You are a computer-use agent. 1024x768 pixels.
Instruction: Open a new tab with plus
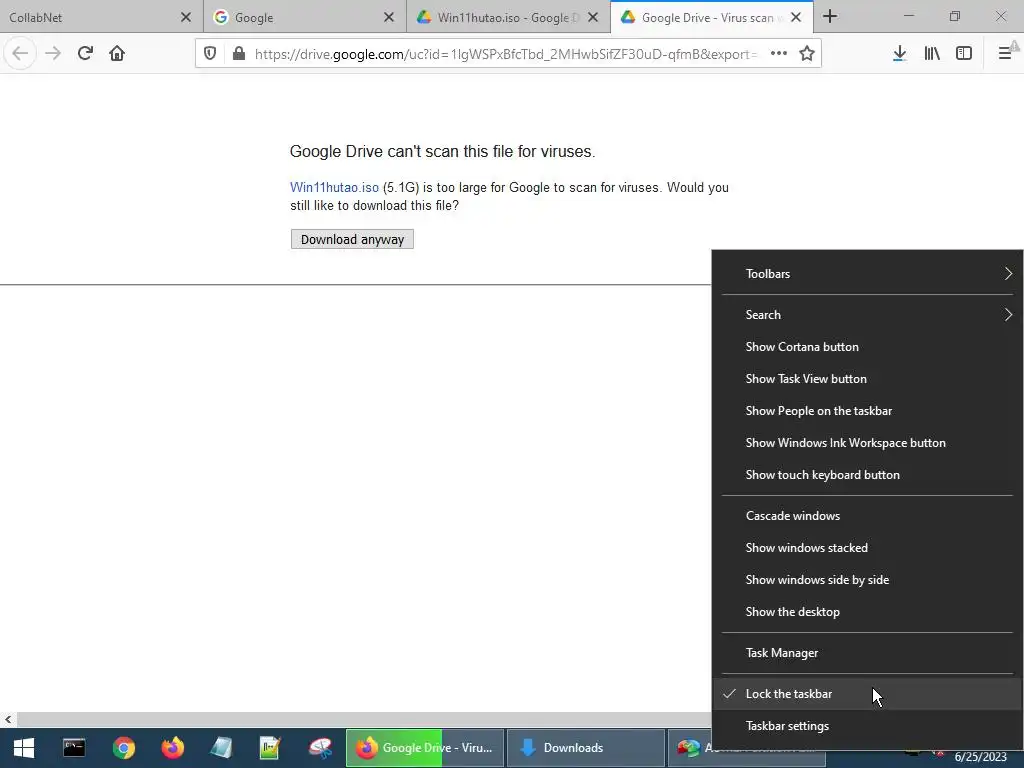pyautogui.click(x=830, y=17)
